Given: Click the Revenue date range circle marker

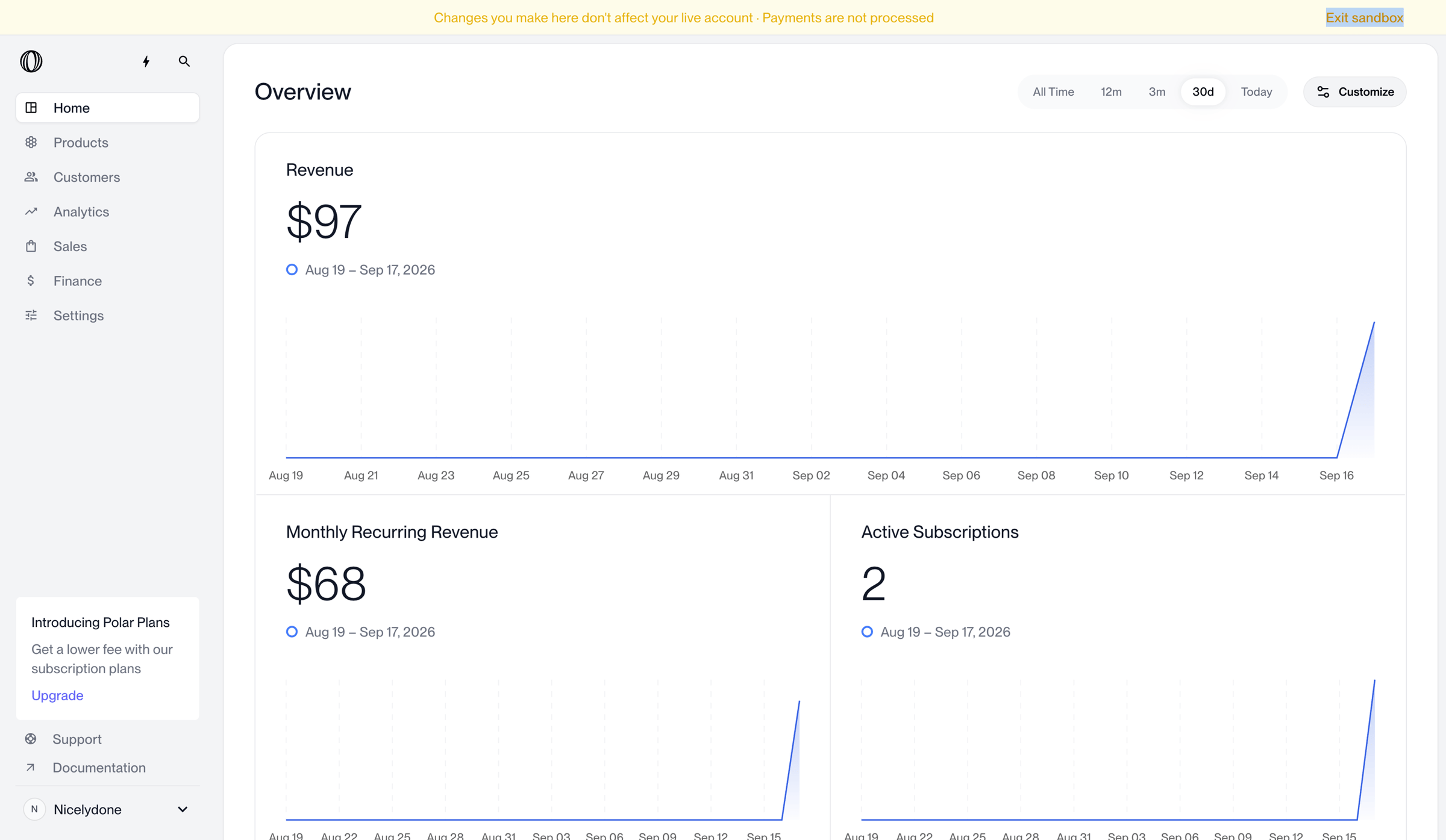Looking at the screenshot, I should tap(292, 270).
